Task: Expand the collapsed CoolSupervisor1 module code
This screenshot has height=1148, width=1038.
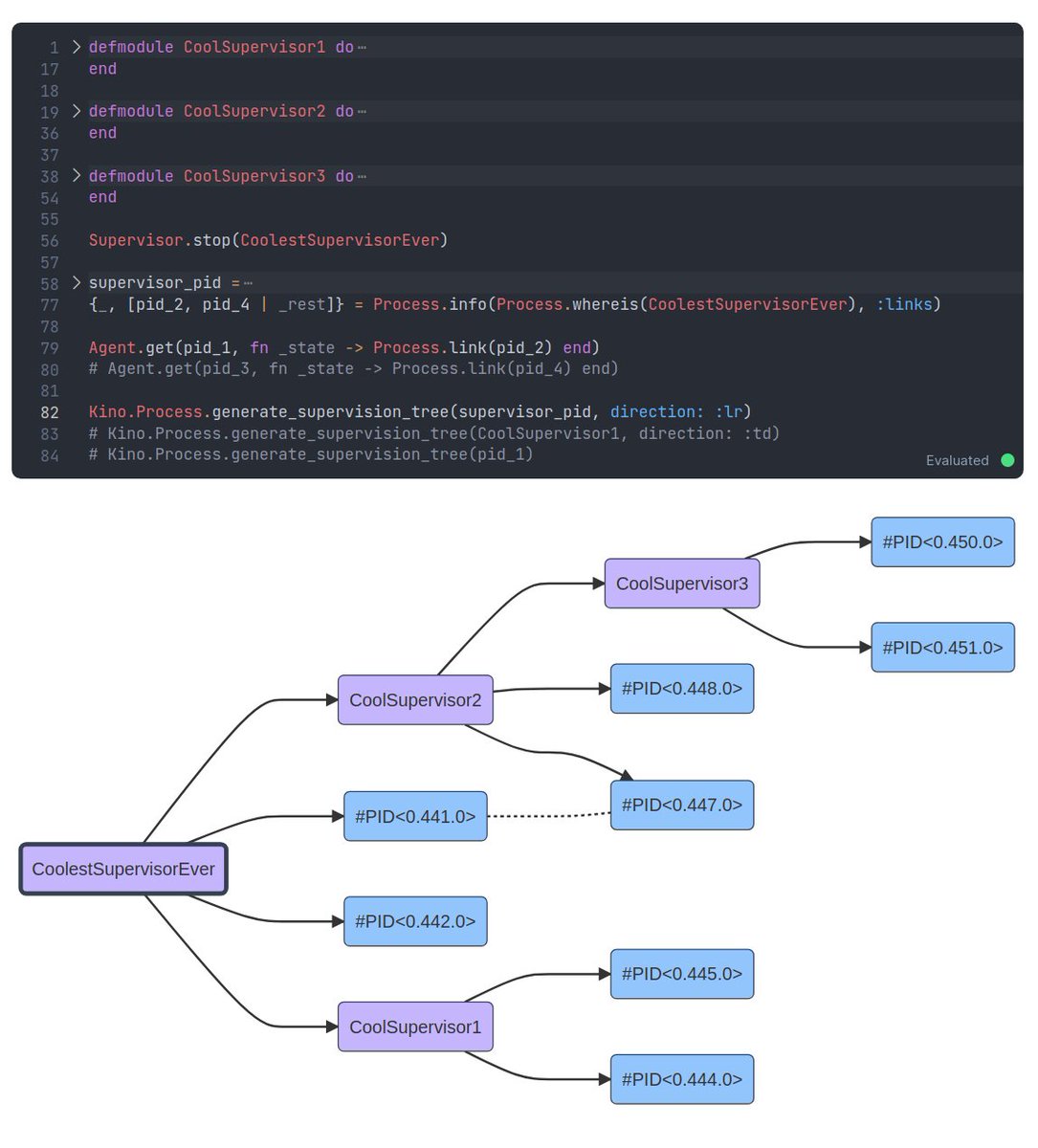Action: [76, 46]
